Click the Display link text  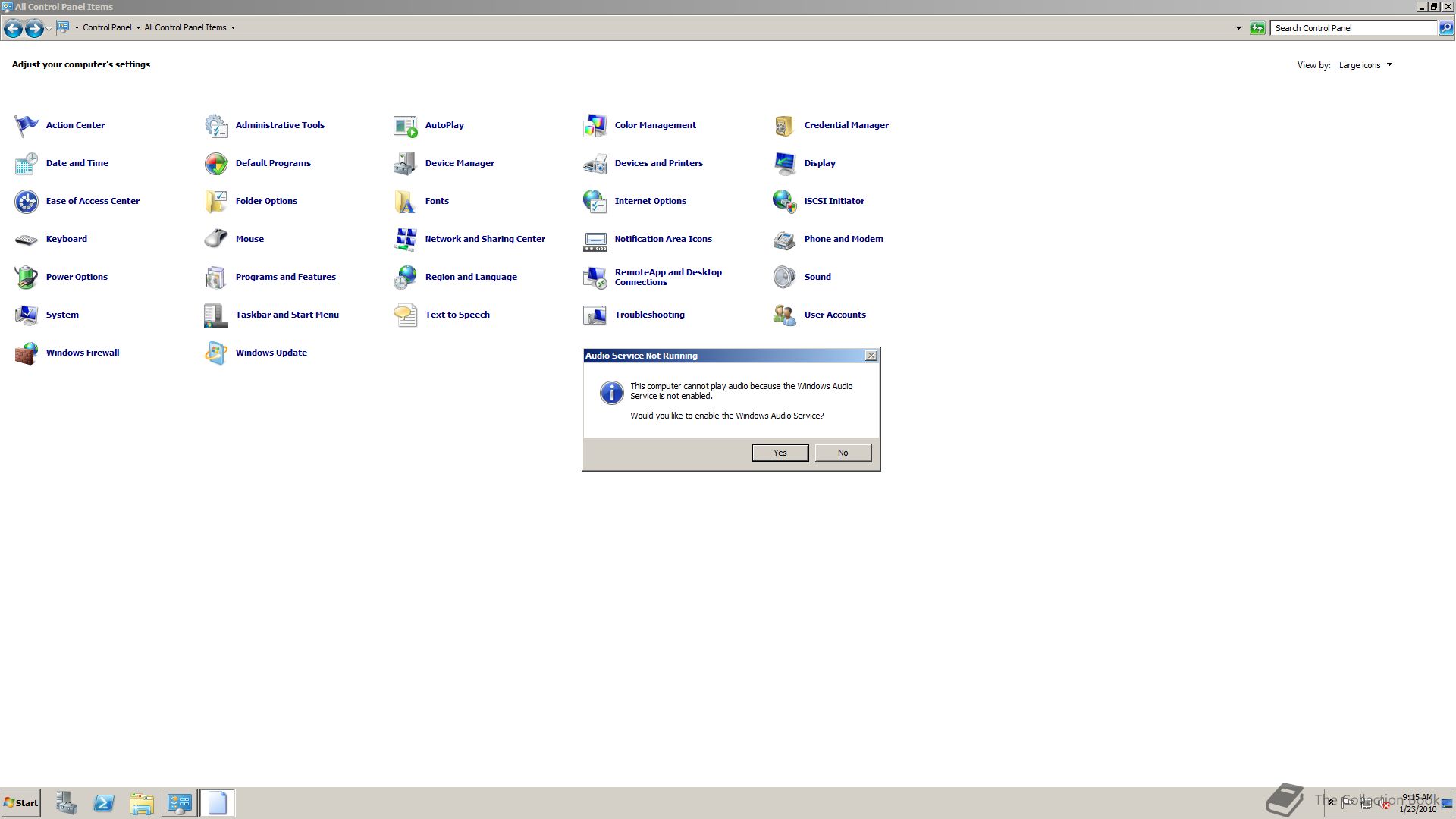coord(820,163)
